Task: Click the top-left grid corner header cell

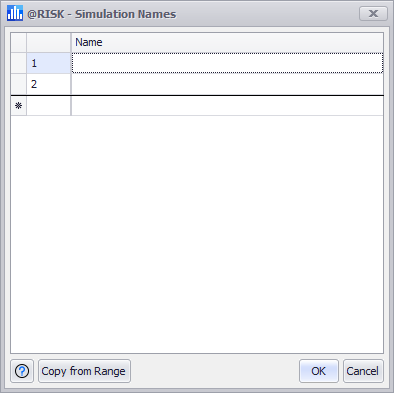Action: 19,42
